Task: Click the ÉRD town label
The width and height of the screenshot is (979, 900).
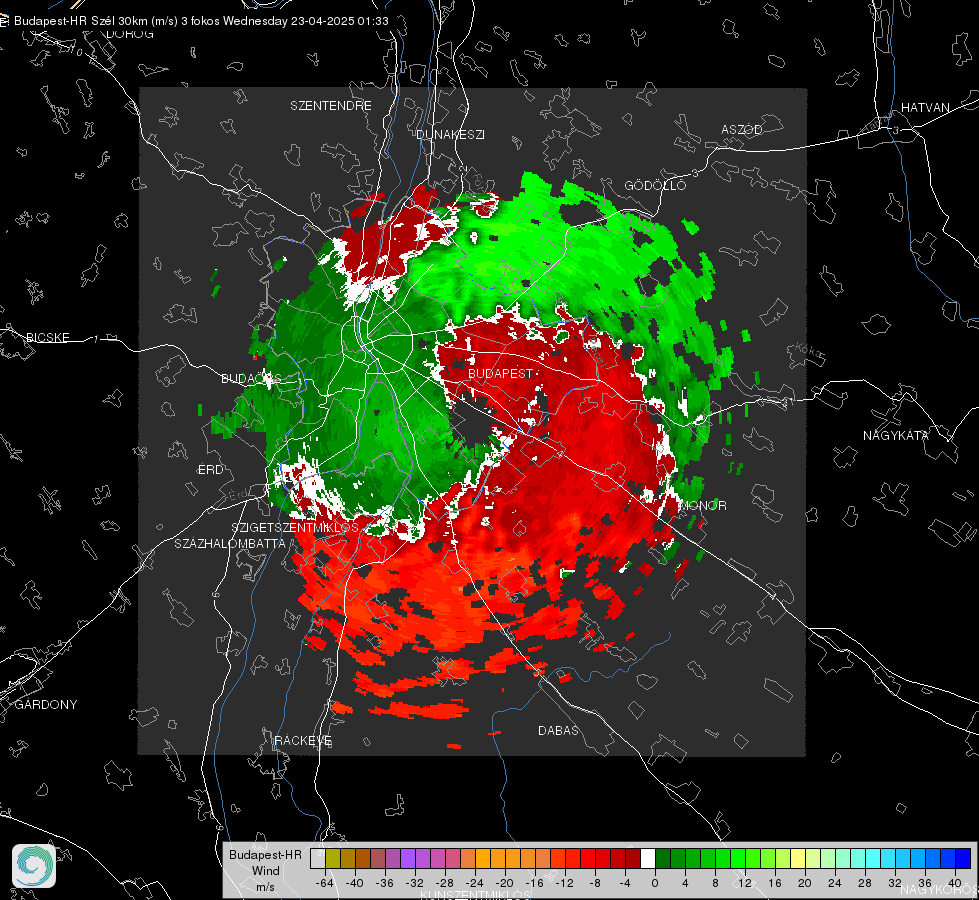Action: [x=210, y=470]
